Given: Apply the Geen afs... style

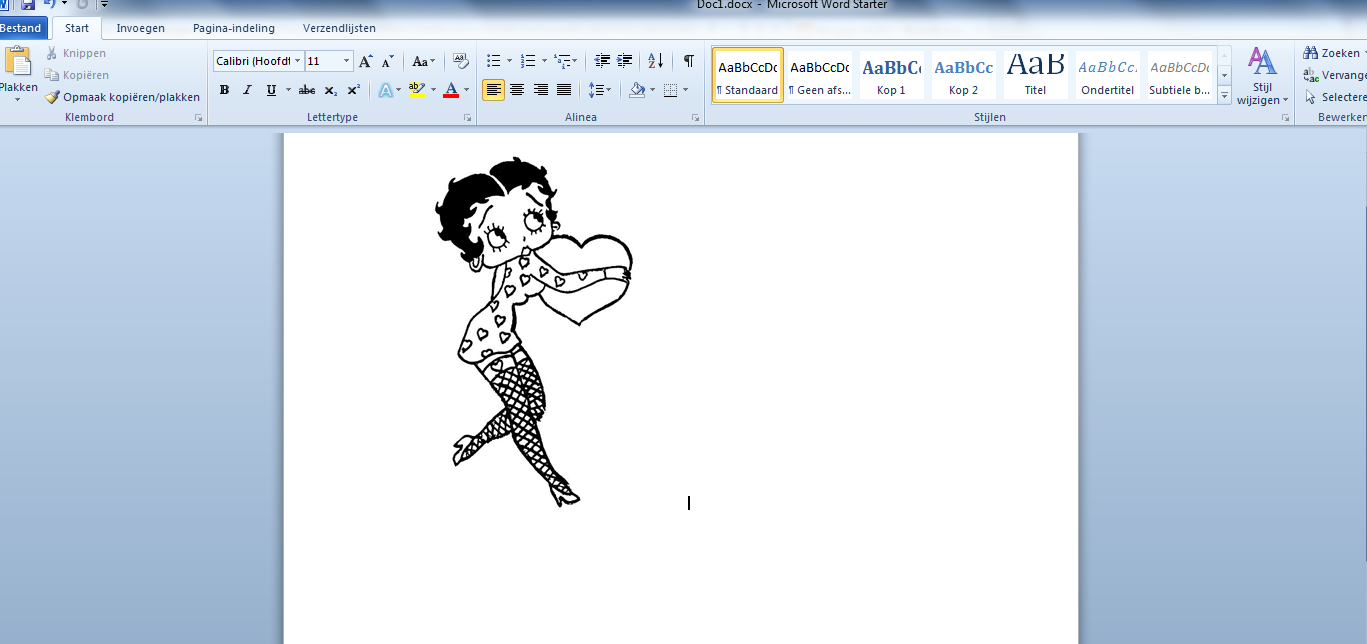Looking at the screenshot, I should [819, 75].
